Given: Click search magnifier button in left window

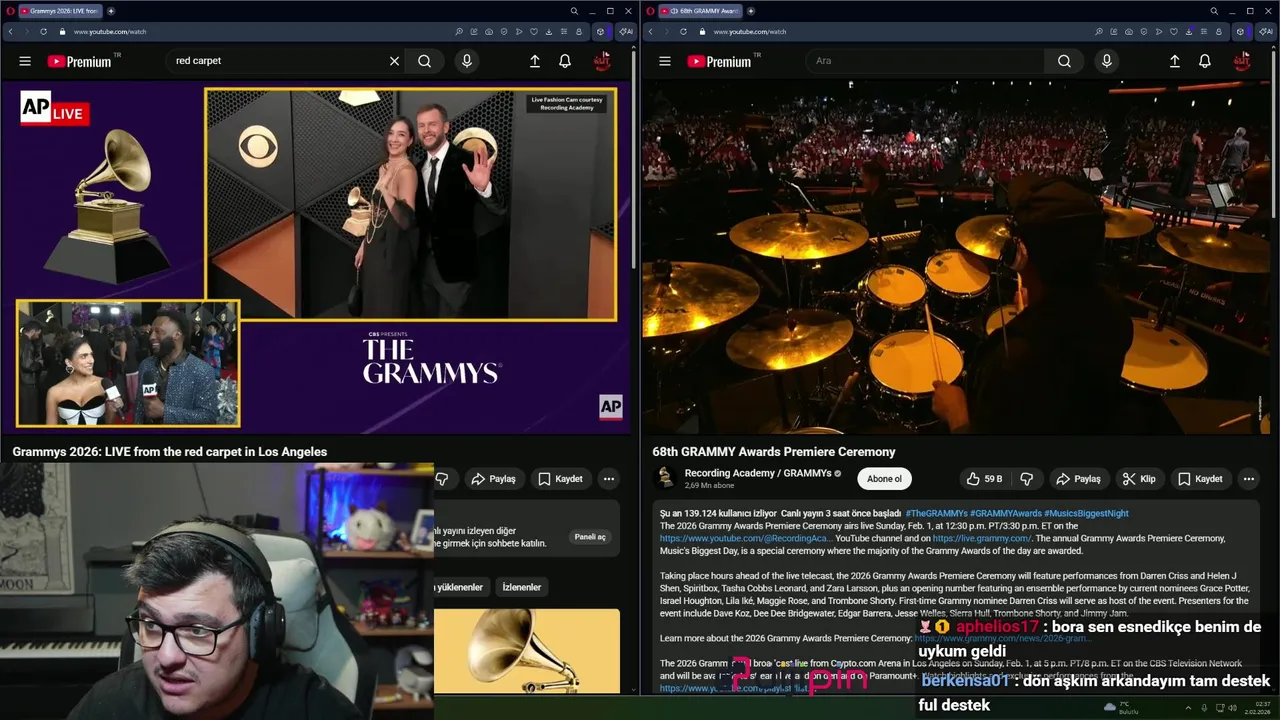Looking at the screenshot, I should click(x=425, y=61).
